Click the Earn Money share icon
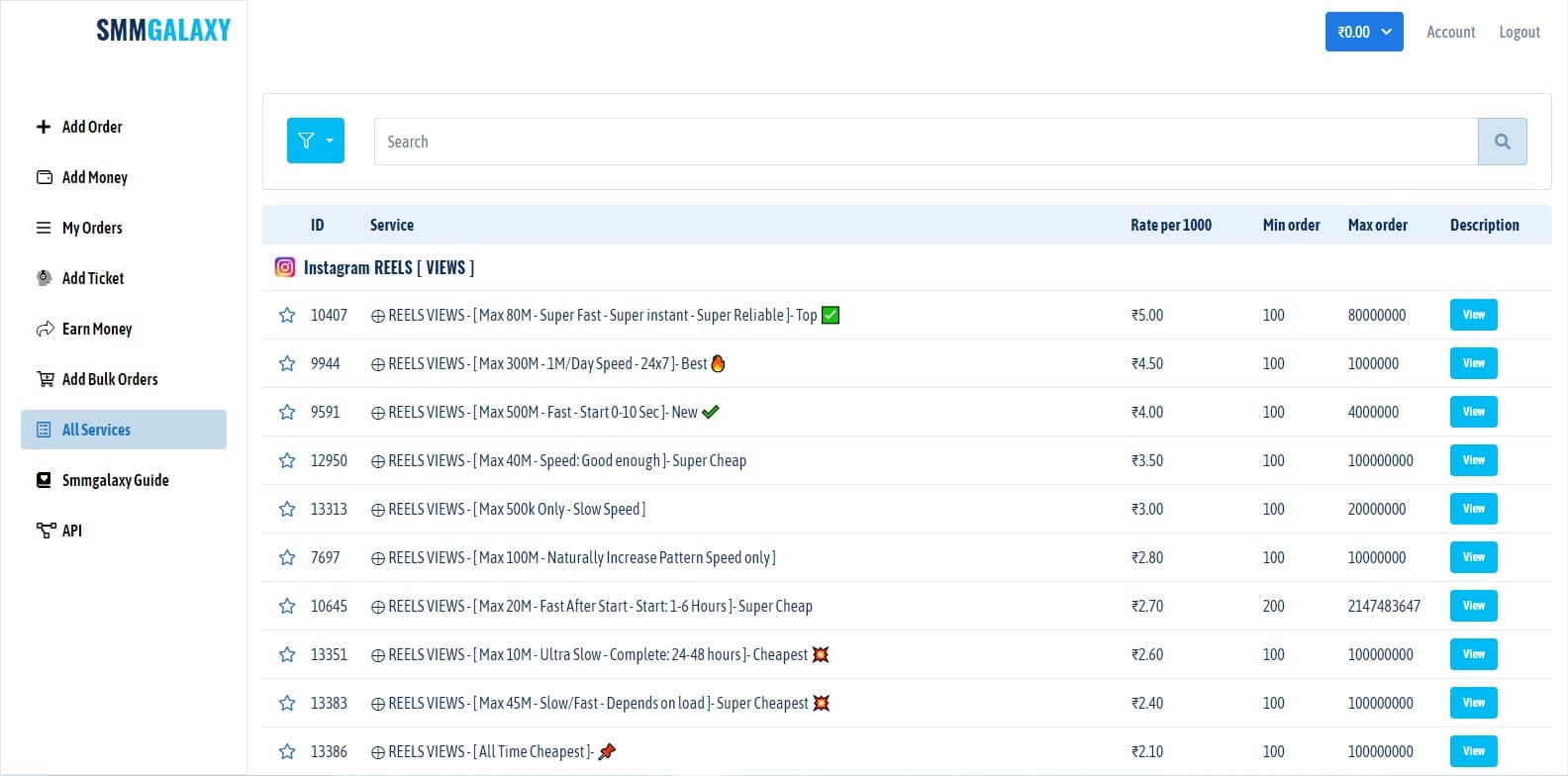Screen dimensions: 1568x776 45,329
